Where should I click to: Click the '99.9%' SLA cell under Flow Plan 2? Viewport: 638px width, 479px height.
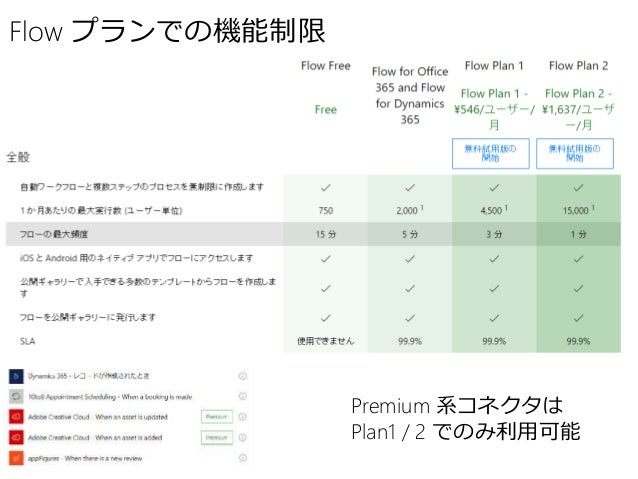tap(578, 341)
